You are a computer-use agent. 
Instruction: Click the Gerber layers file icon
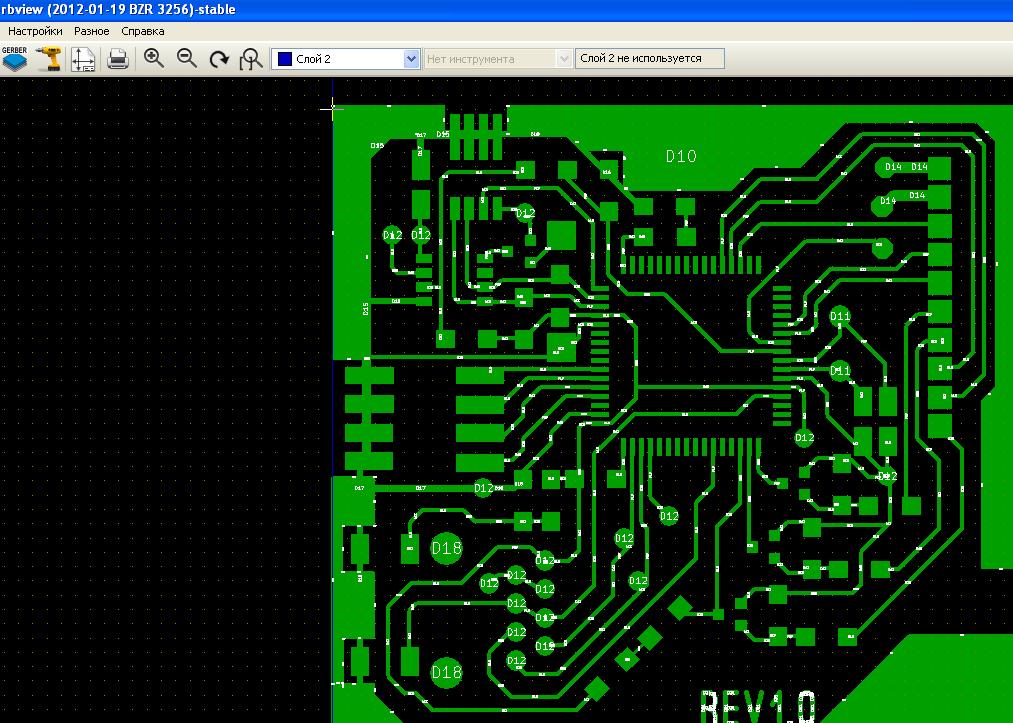point(15,58)
